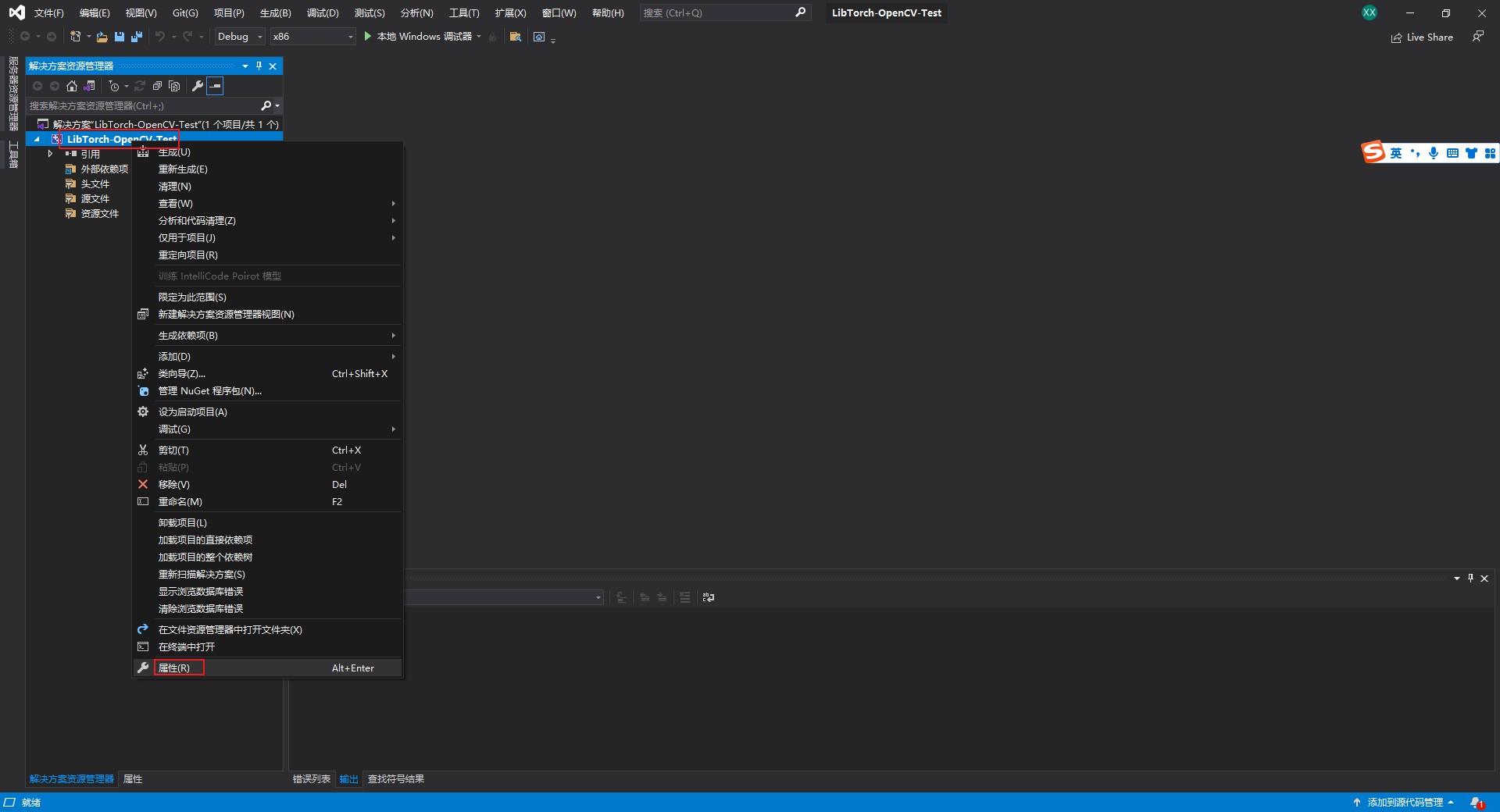Choose 设为启动项目(A) in context menu
Screen dimensions: 1500x812
click(267, 412)
